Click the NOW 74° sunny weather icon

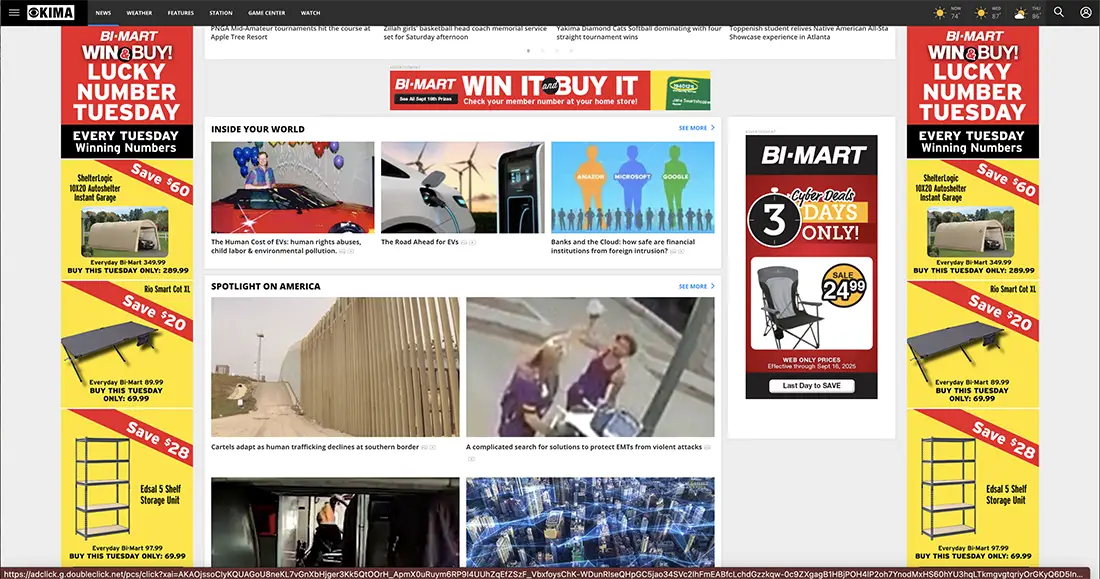(x=940, y=13)
